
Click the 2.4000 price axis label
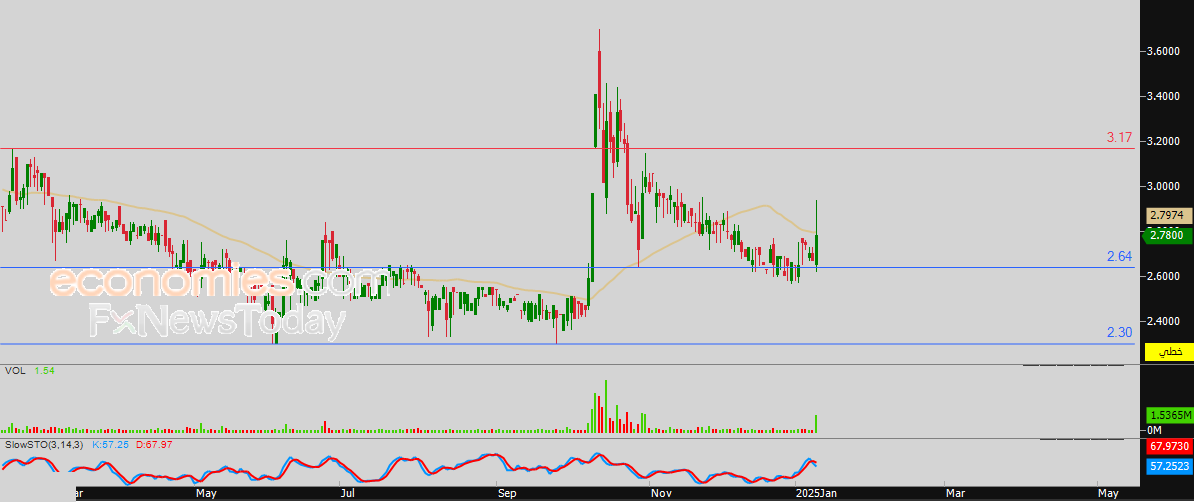pos(1165,321)
